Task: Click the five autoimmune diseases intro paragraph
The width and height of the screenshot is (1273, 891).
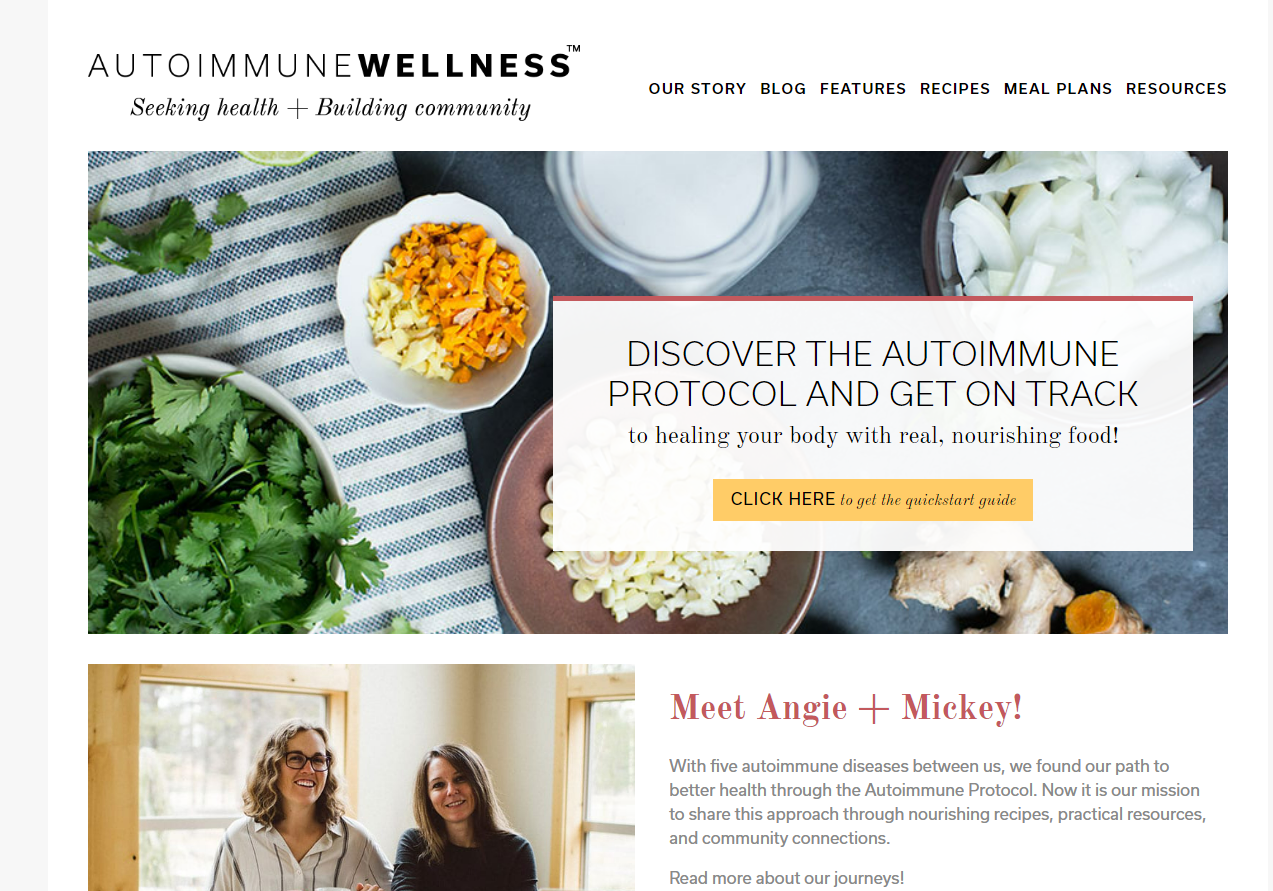Action: pos(938,802)
